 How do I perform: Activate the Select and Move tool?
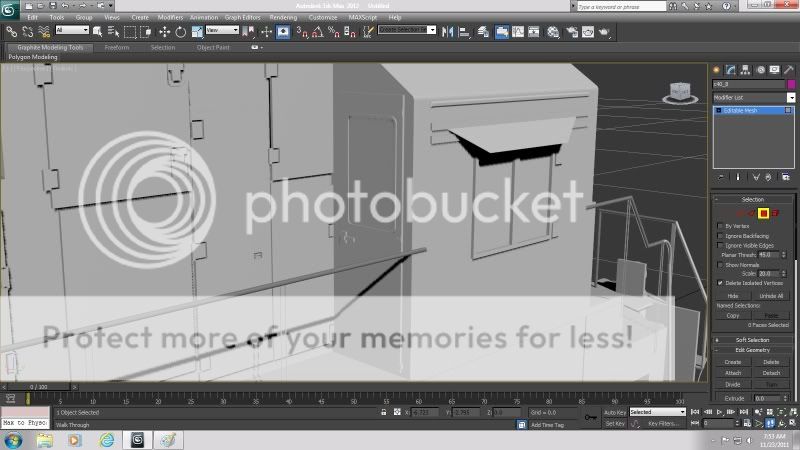(x=164, y=32)
